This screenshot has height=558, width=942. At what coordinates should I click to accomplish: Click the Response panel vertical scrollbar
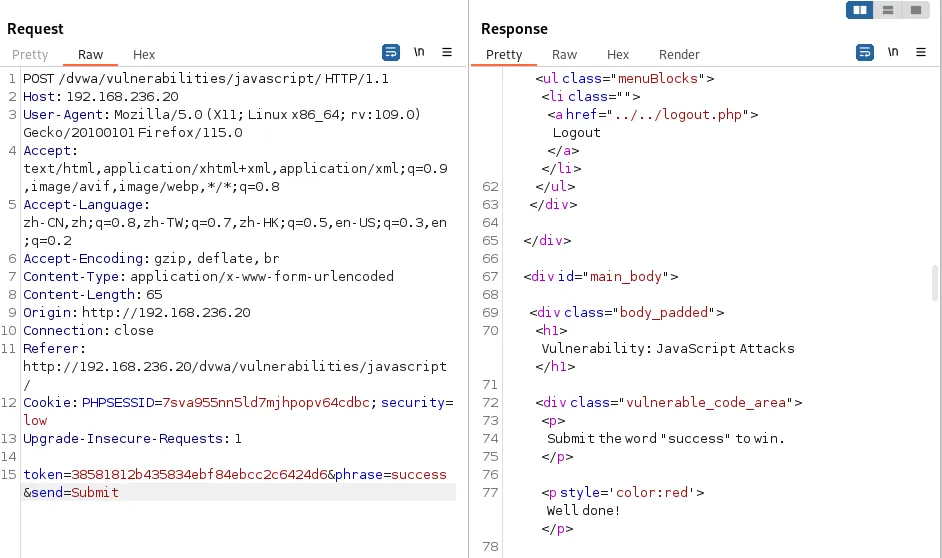935,300
